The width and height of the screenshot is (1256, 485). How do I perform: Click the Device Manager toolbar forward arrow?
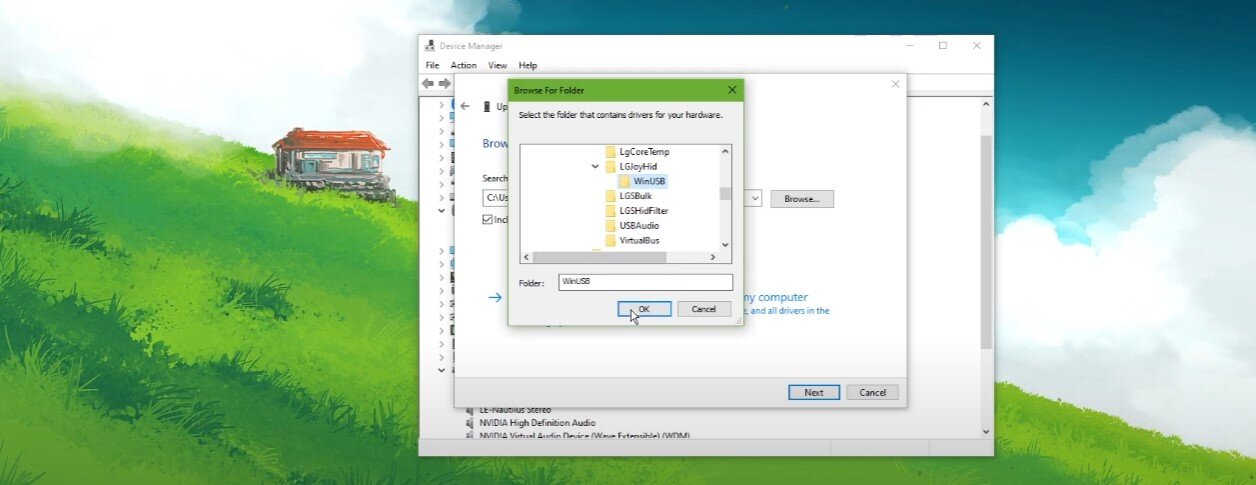click(x=445, y=83)
